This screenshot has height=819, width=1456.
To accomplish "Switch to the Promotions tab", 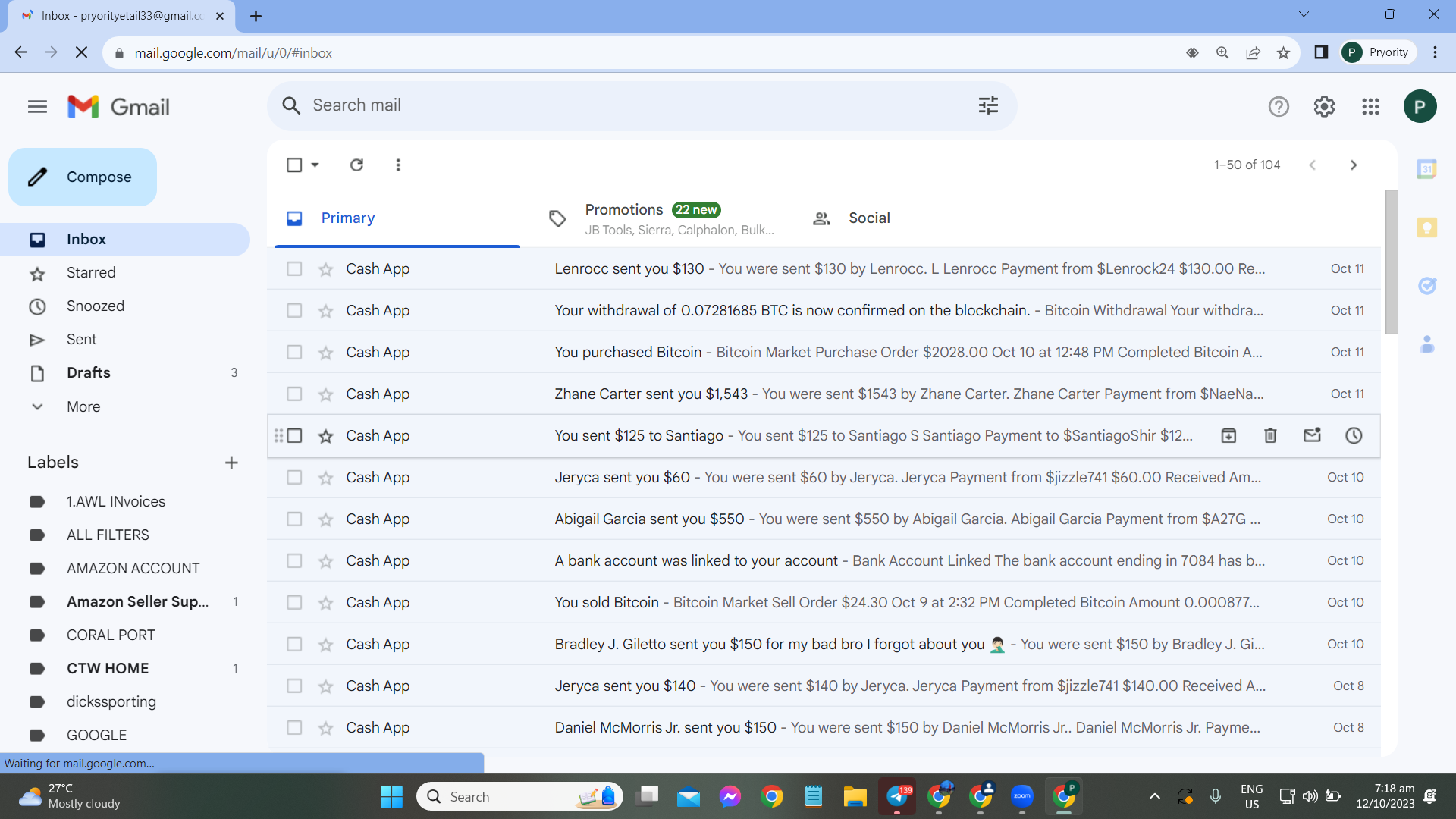I will 660,218.
